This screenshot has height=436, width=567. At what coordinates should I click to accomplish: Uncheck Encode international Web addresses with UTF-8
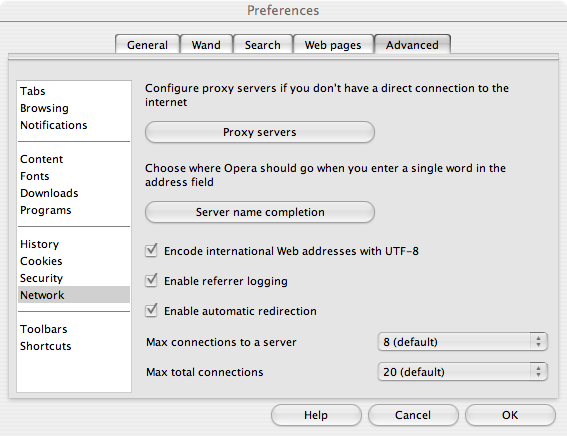coord(151,251)
